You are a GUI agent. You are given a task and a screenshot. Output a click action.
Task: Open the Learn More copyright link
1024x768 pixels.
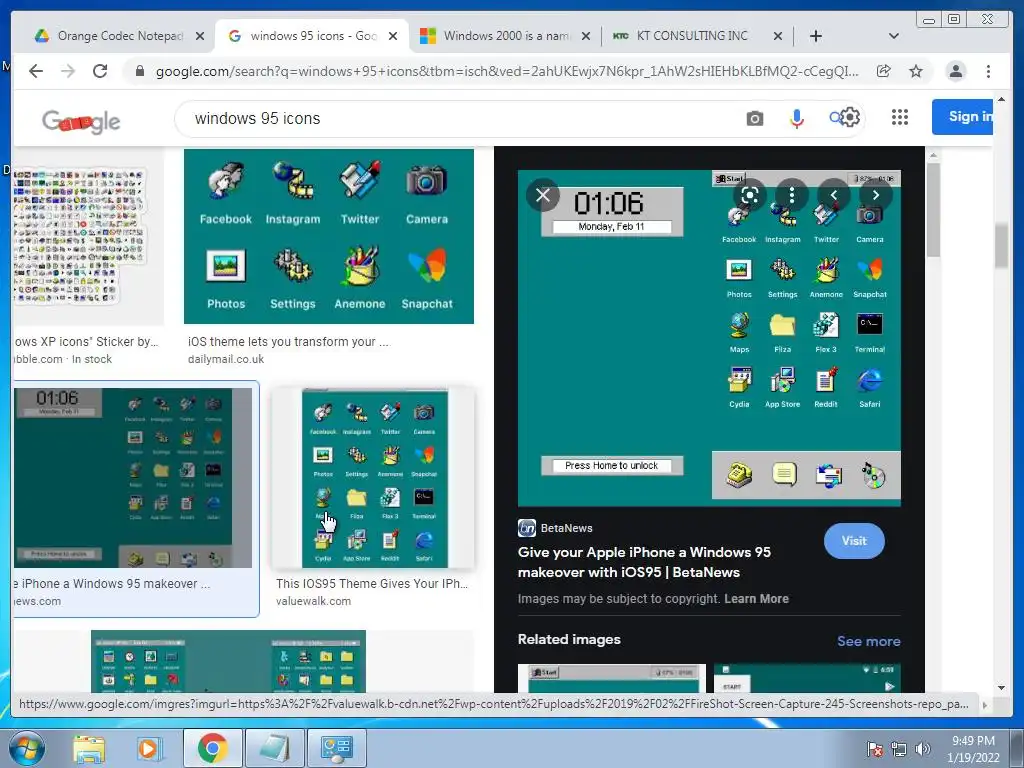coord(756,598)
